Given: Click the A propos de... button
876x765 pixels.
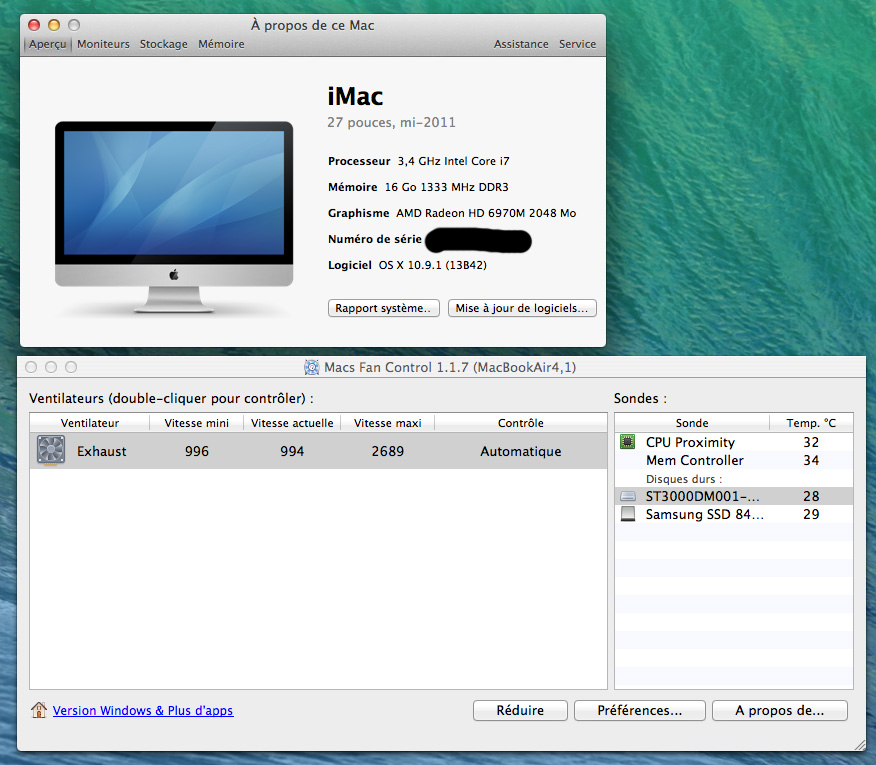Looking at the screenshot, I should (780, 710).
